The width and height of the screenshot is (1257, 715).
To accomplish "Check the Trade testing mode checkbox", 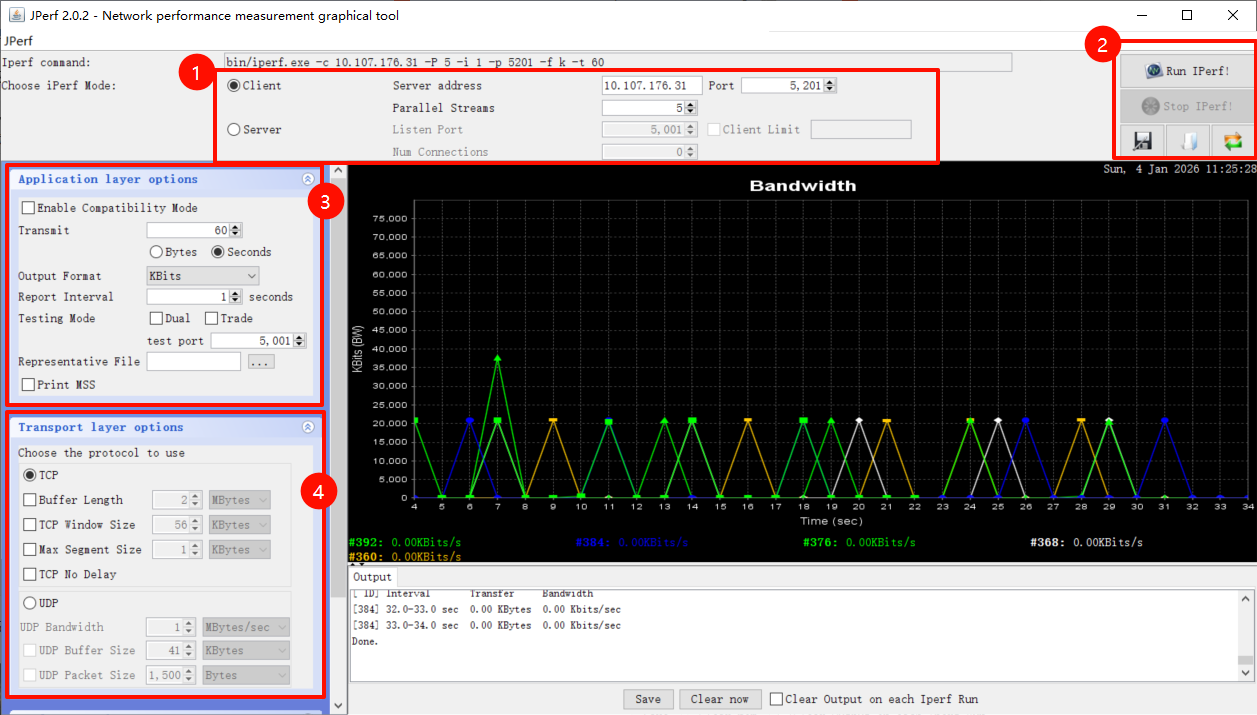I will click(212, 319).
